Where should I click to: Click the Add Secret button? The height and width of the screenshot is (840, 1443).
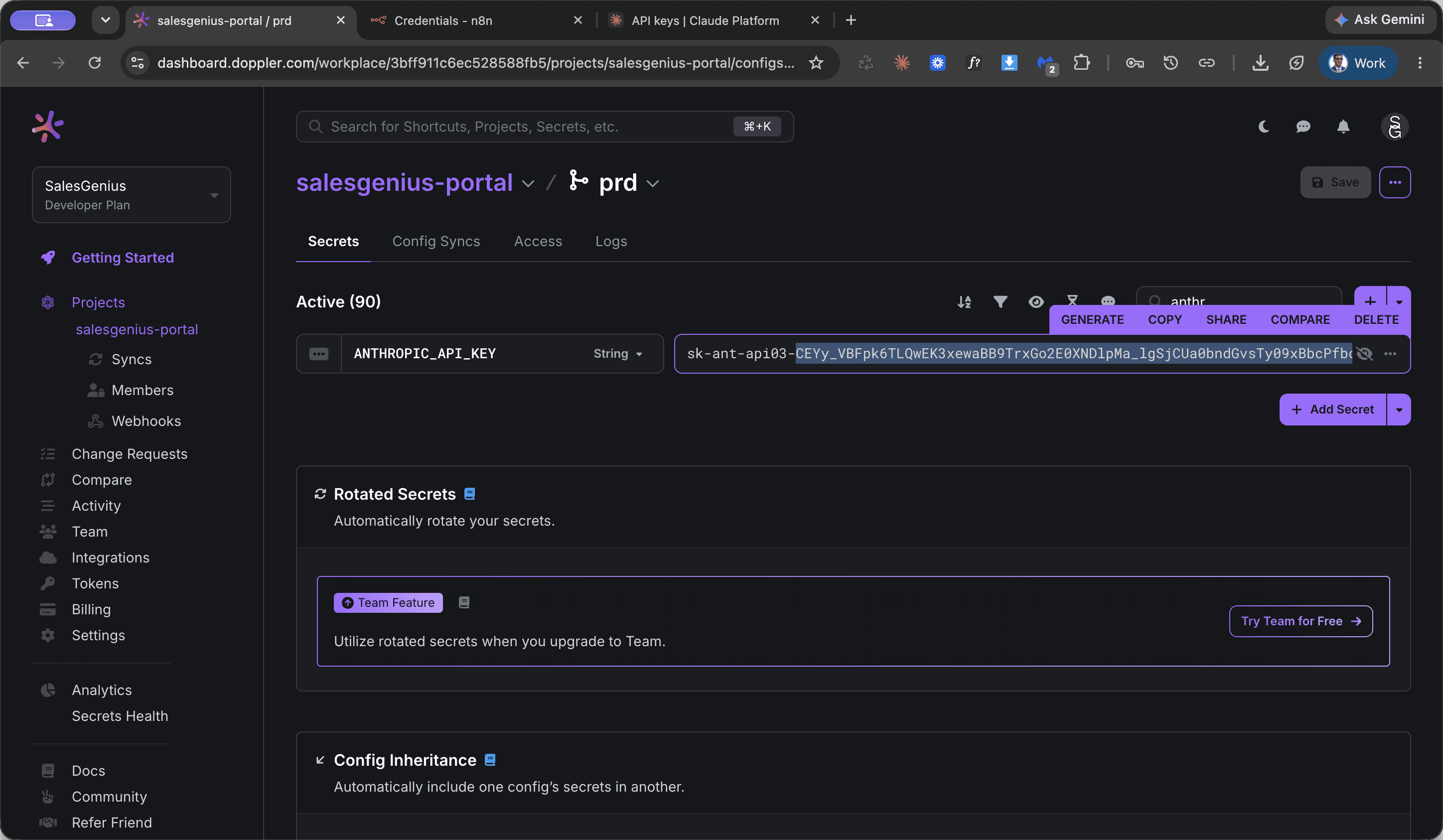[x=1332, y=410]
